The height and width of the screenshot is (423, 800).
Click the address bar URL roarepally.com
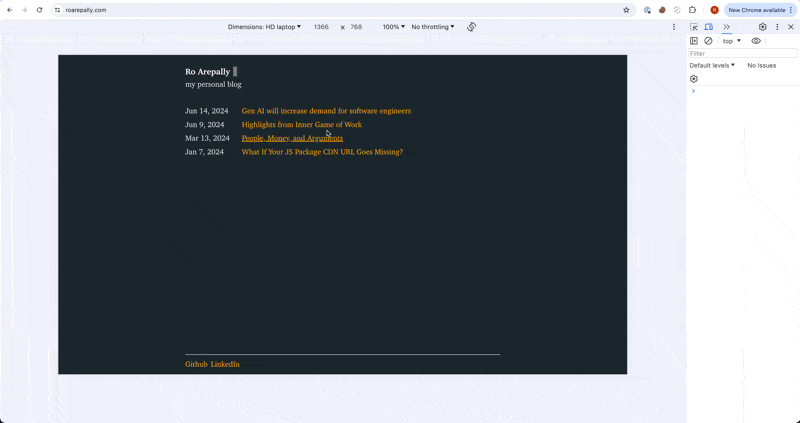coord(86,10)
